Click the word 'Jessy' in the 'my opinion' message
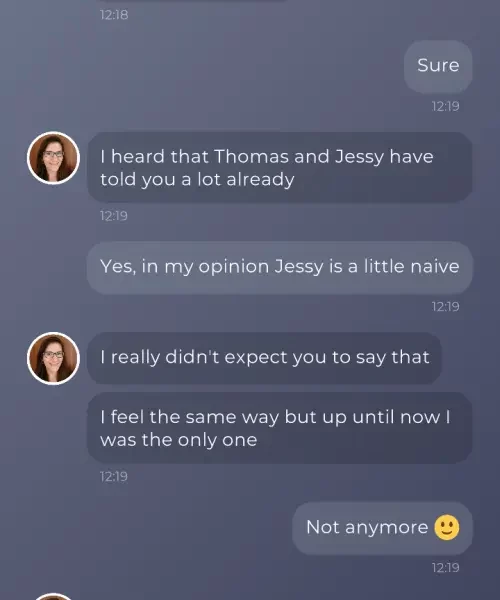 pyautogui.click(x=299, y=267)
